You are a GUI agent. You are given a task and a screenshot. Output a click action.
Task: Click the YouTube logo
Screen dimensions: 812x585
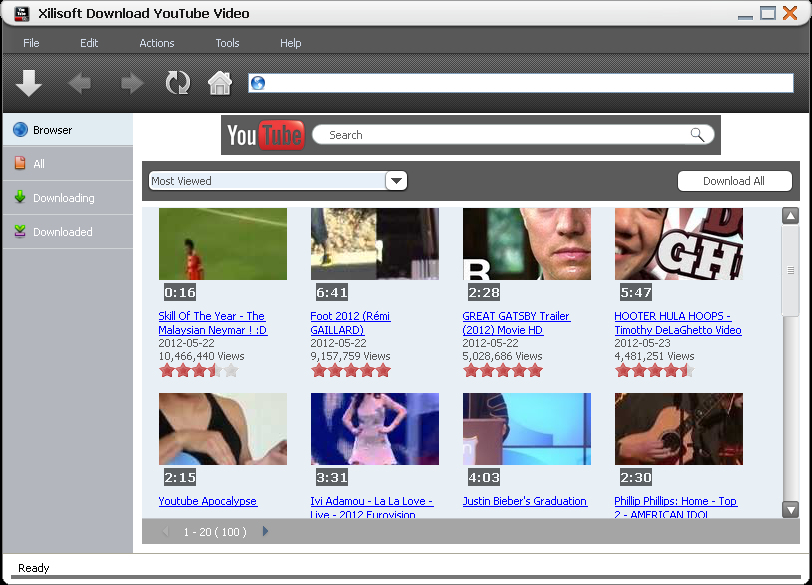coord(265,135)
